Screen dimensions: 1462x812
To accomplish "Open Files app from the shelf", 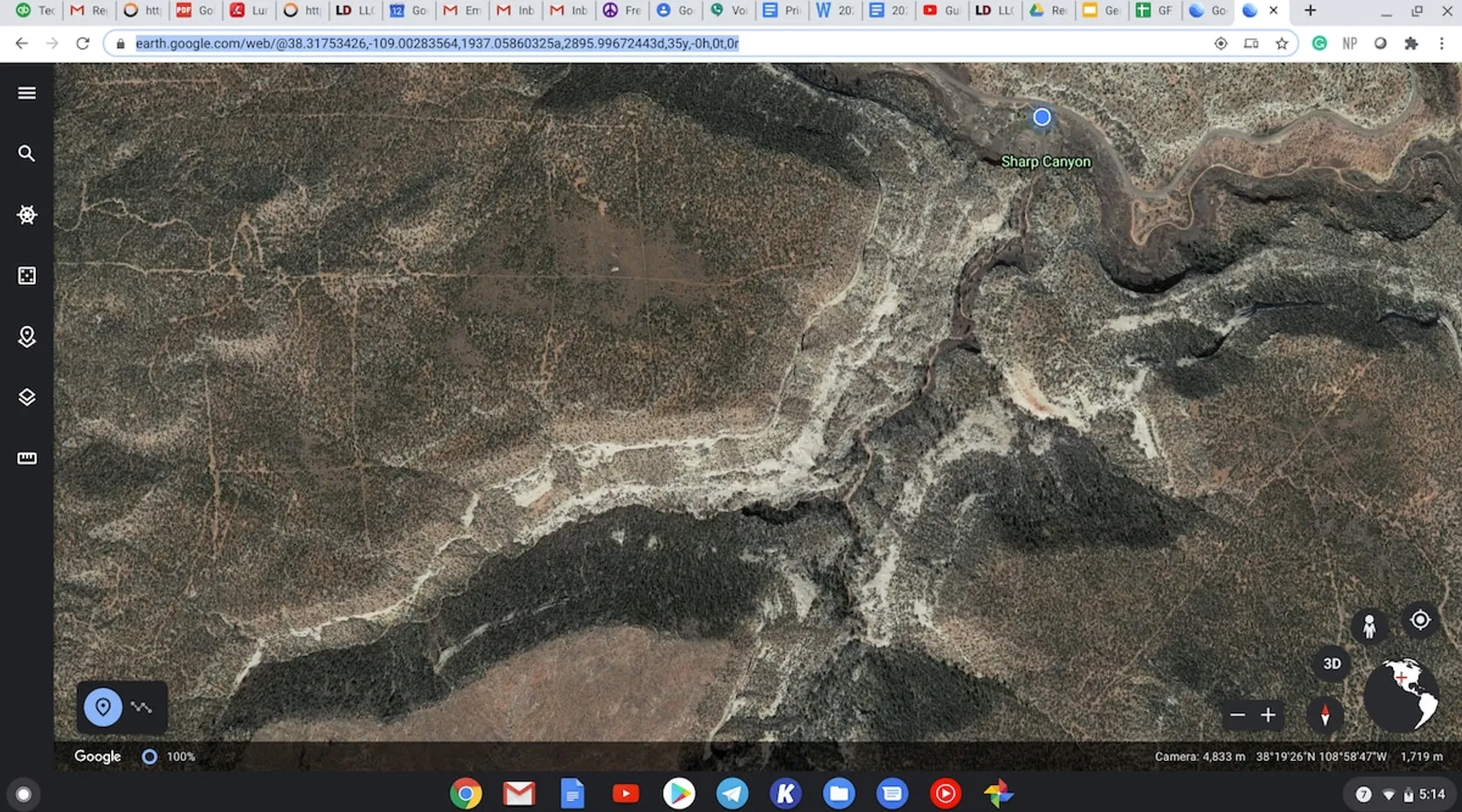I will [x=839, y=793].
